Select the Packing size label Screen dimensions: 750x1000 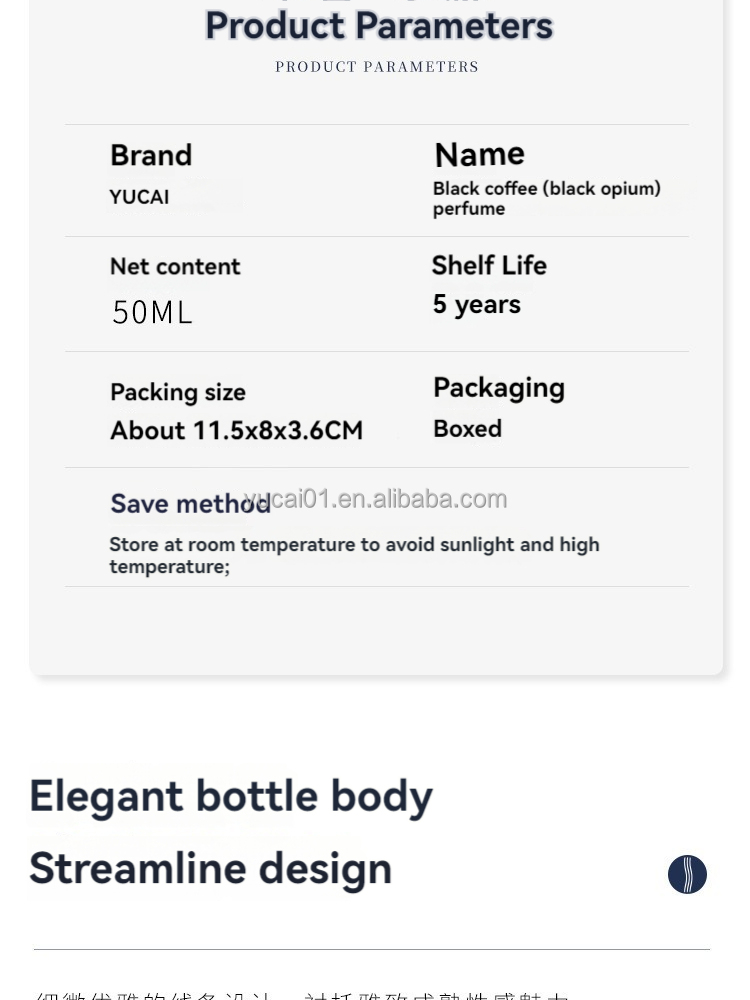coord(178,392)
